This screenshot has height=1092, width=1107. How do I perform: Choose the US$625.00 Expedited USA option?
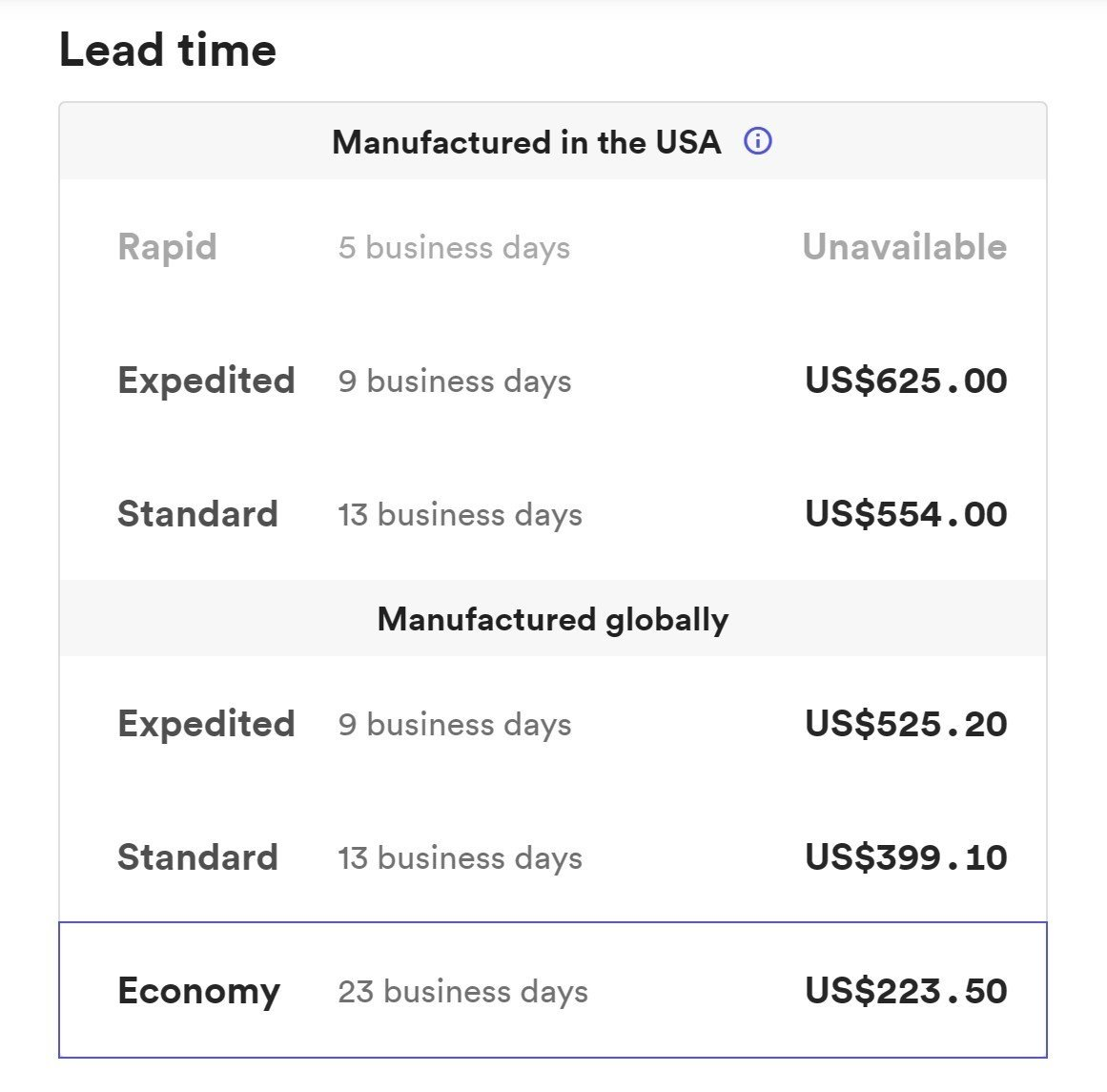(x=553, y=381)
